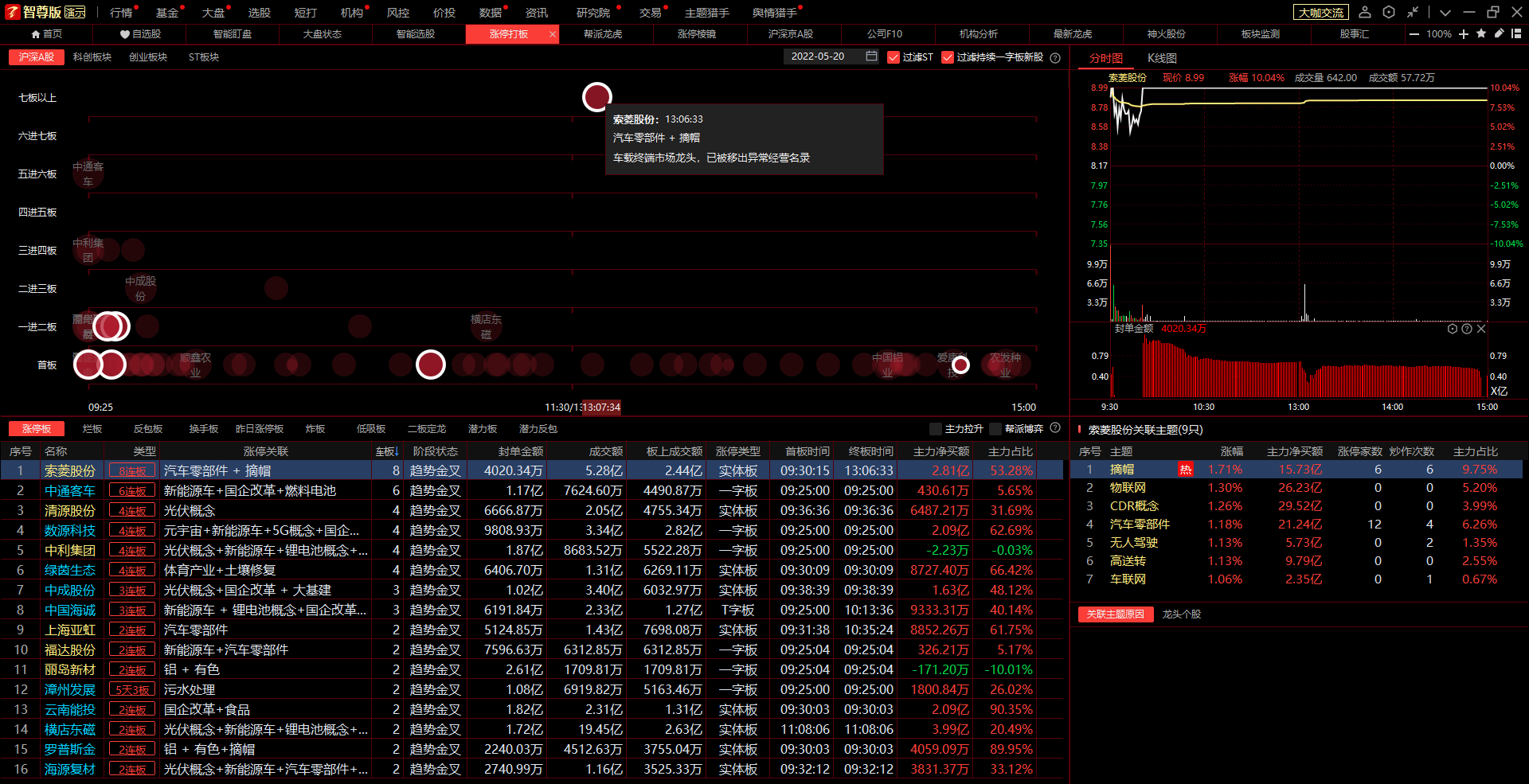The height and width of the screenshot is (784, 1529).
Task: Click the home icon tab 首页
Action: pos(46,34)
